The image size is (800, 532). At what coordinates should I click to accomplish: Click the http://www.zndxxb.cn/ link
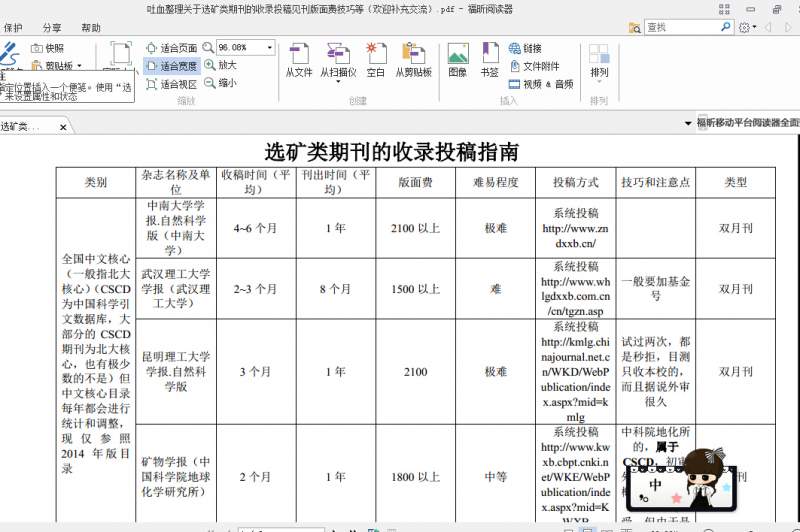[x=576, y=236]
